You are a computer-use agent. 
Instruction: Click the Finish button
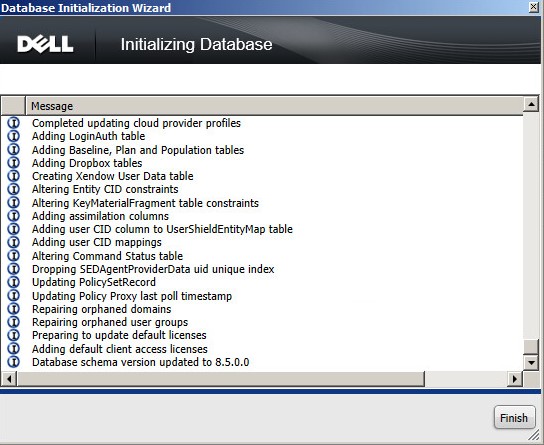point(515,417)
